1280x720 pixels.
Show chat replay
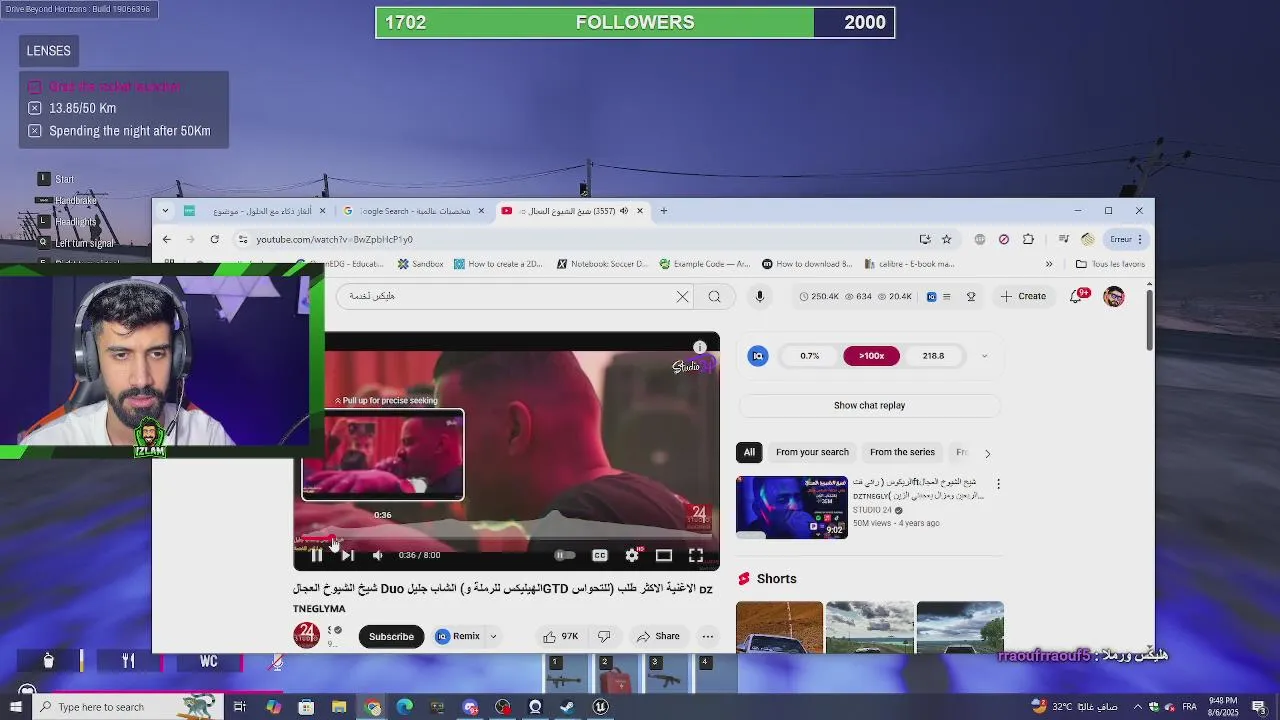869,405
